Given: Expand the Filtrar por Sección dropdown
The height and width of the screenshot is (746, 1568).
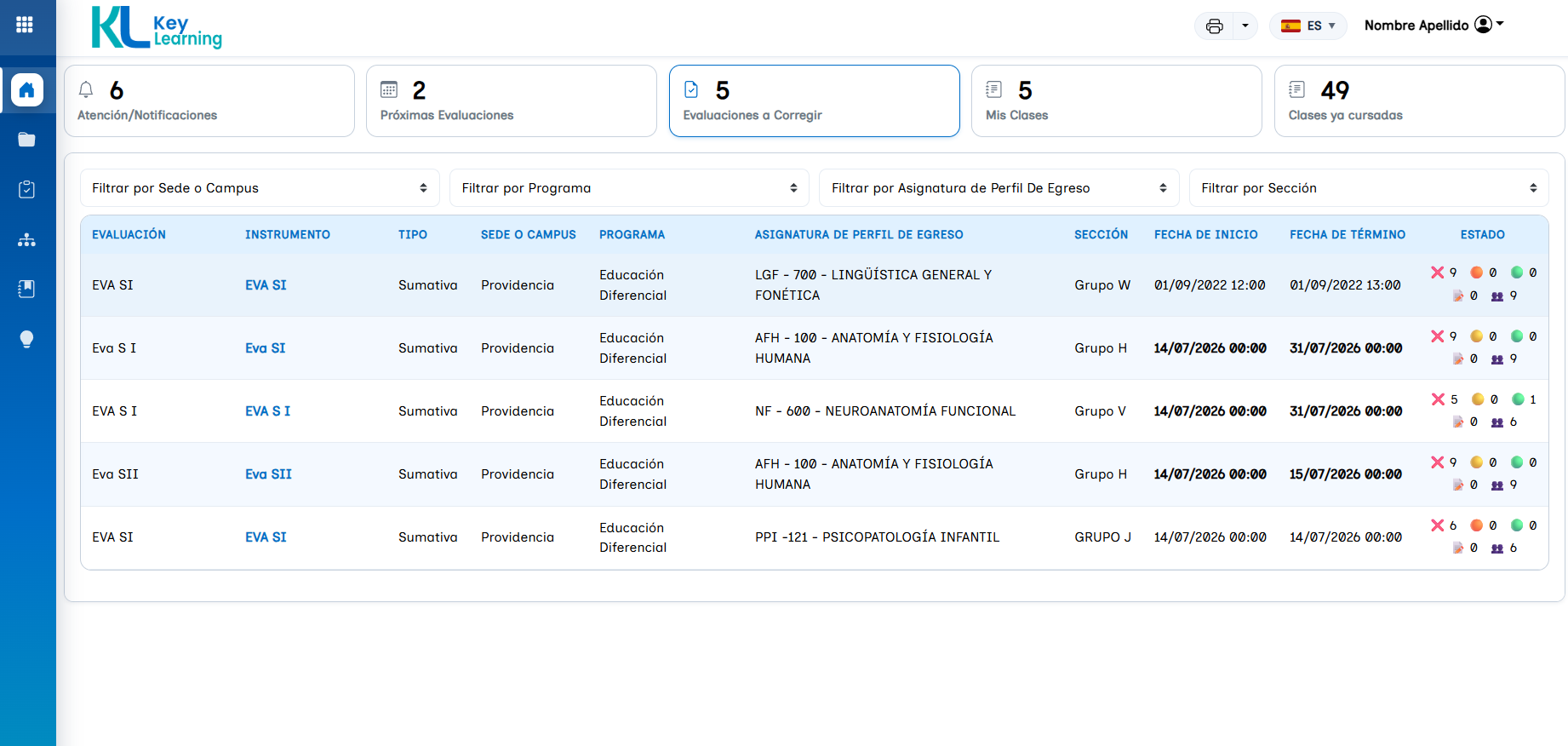Looking at the screenshot, I should click(1369, 188).
